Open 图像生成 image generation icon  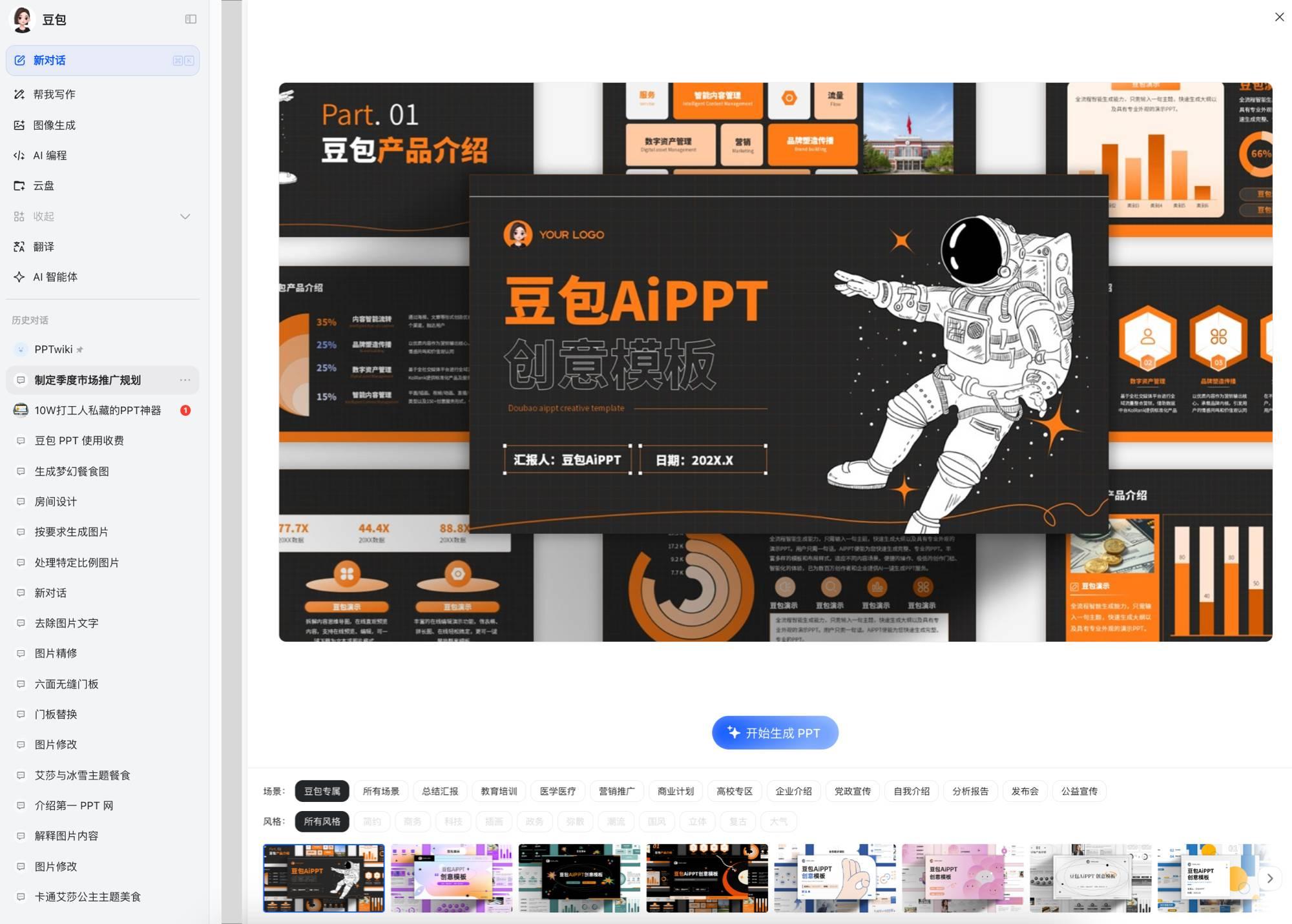(19, 125)
